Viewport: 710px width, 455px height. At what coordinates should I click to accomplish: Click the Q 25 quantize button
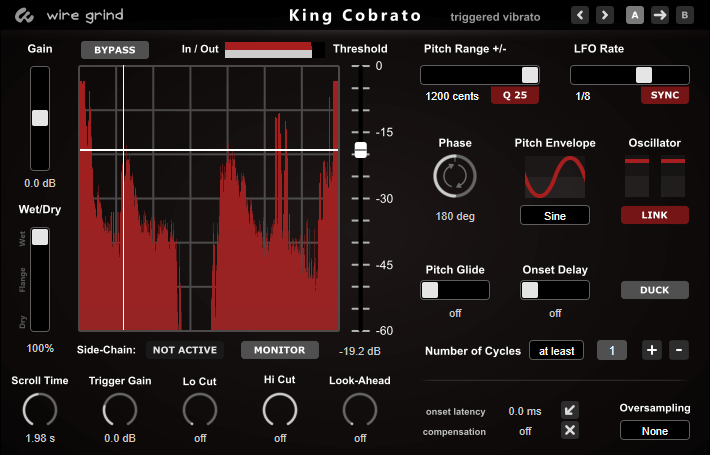pos(515,95)
